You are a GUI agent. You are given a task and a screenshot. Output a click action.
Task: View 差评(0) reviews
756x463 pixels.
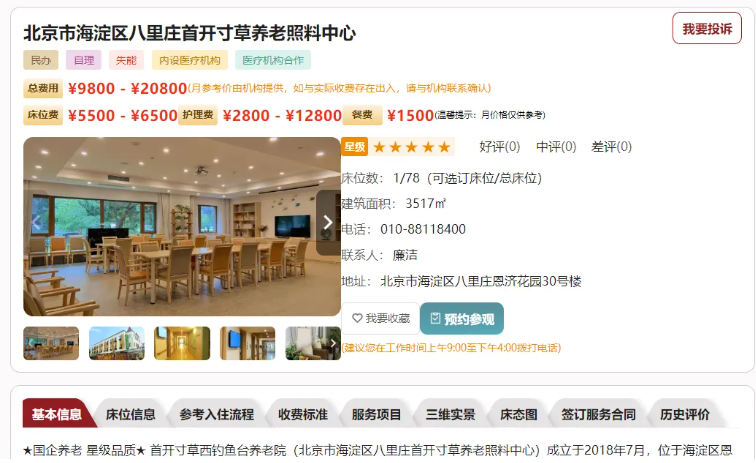pos(611,147)
